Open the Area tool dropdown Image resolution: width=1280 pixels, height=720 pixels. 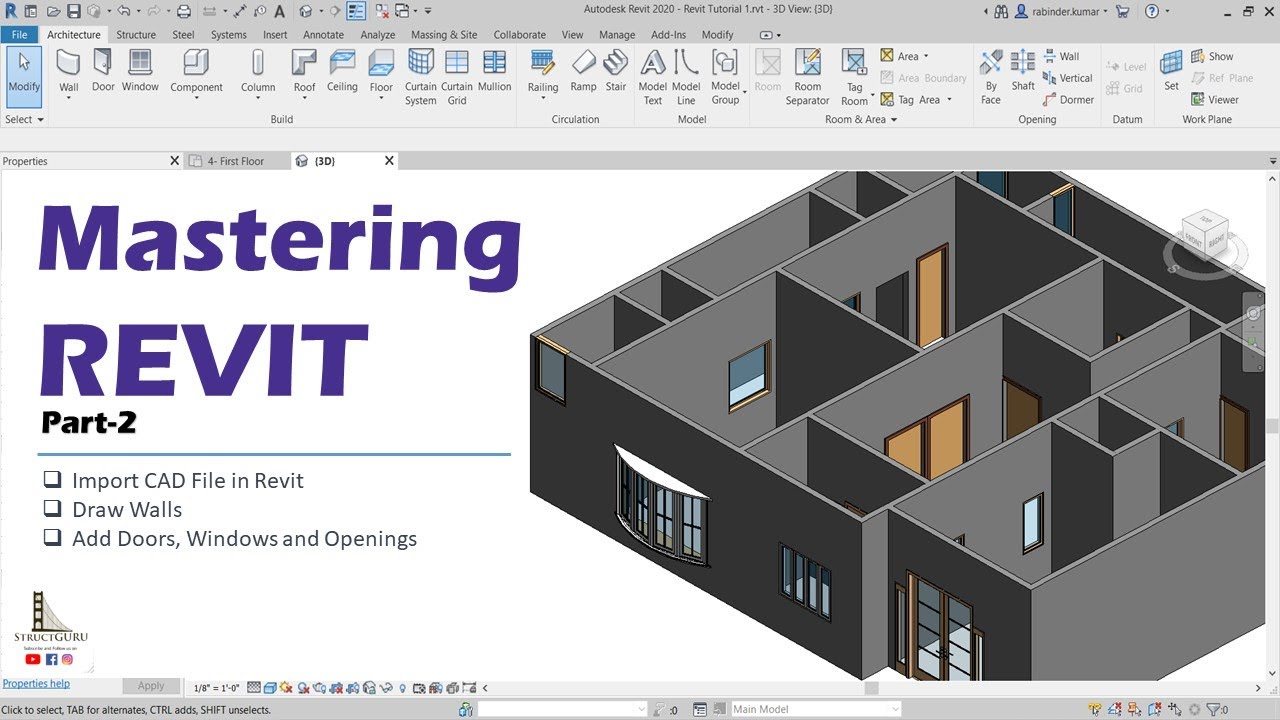[x=926, y=57]
